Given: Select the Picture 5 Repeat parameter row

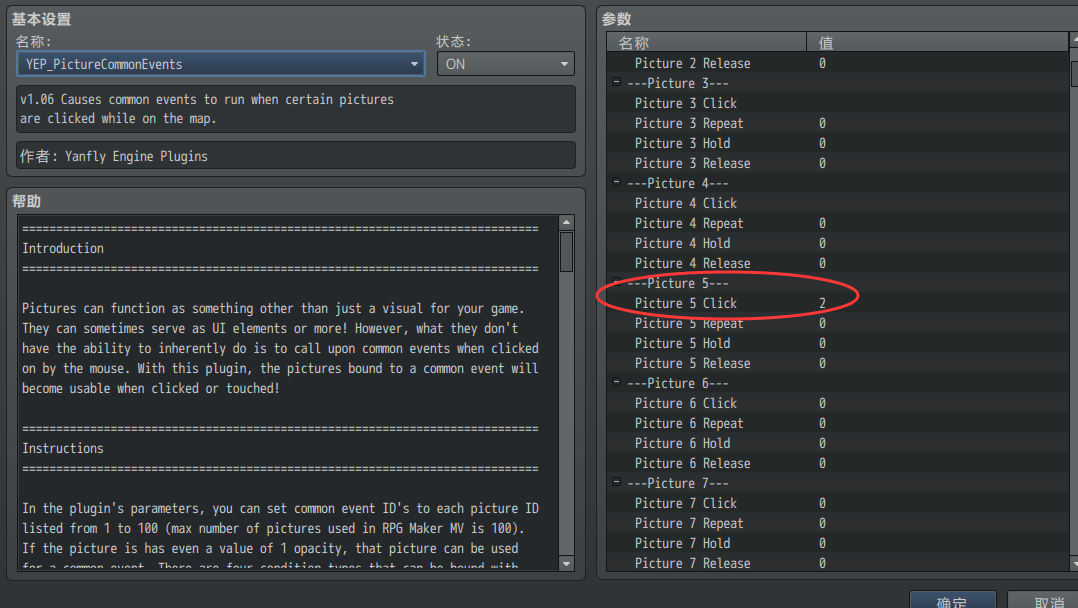Looking at the screenshot, I should (837, 323).
